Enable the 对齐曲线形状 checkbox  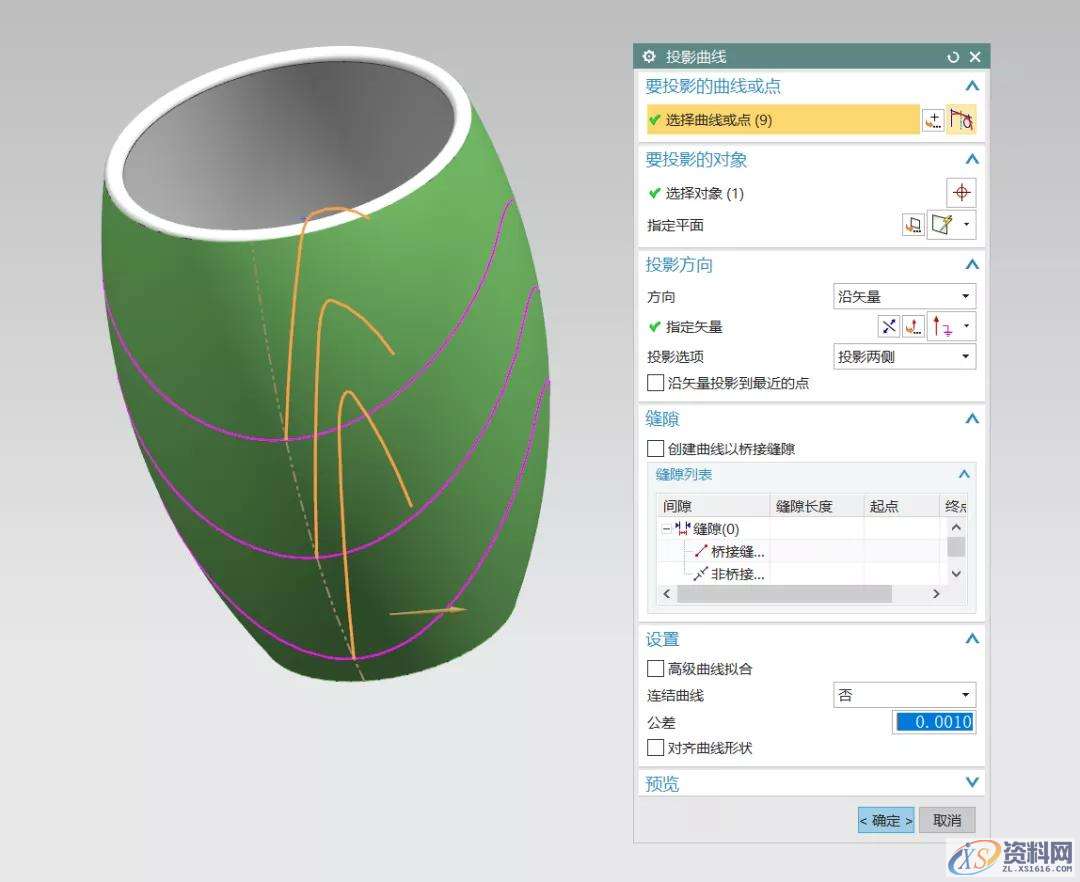point(656,748)
